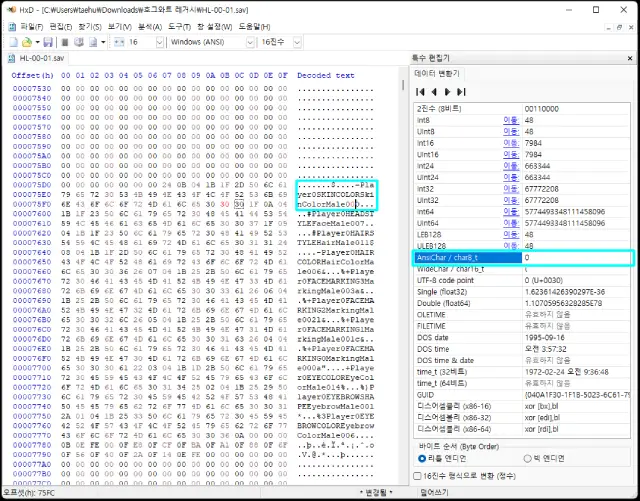Click the Open RAM chip toolbar icon
This screenshot has height=501, width=640.
(x=64, y=42)
